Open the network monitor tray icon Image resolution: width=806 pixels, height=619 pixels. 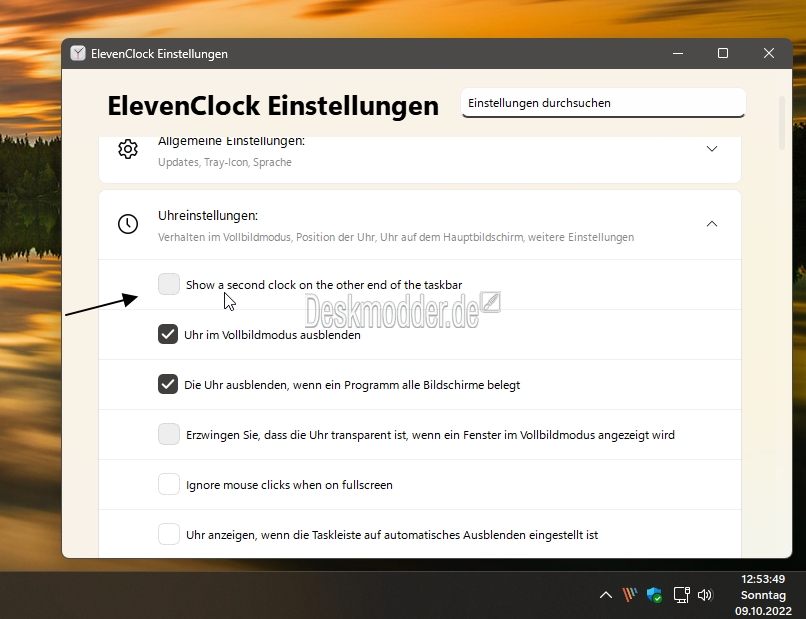tap(682, 595)
